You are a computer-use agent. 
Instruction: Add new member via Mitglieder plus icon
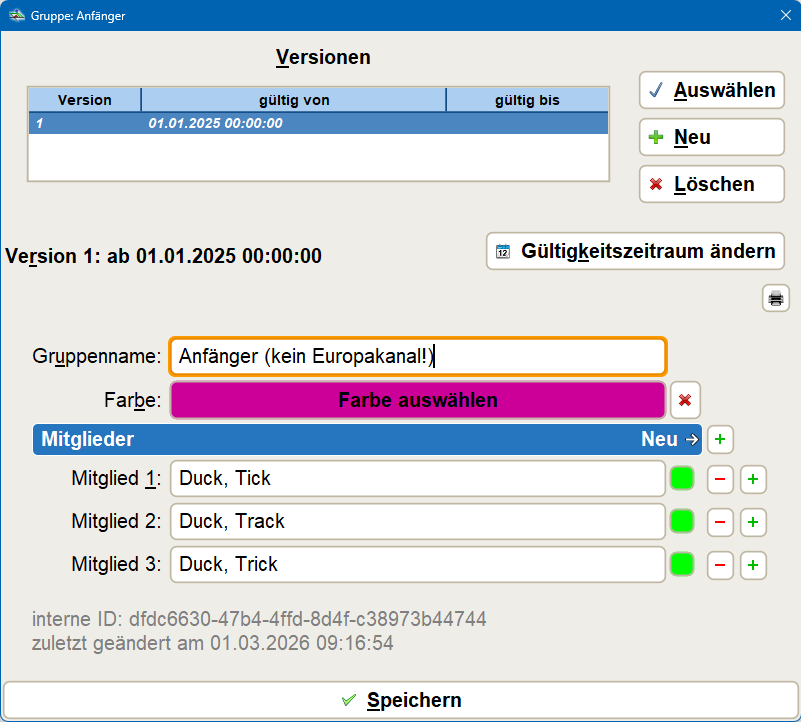click(720, 439)
